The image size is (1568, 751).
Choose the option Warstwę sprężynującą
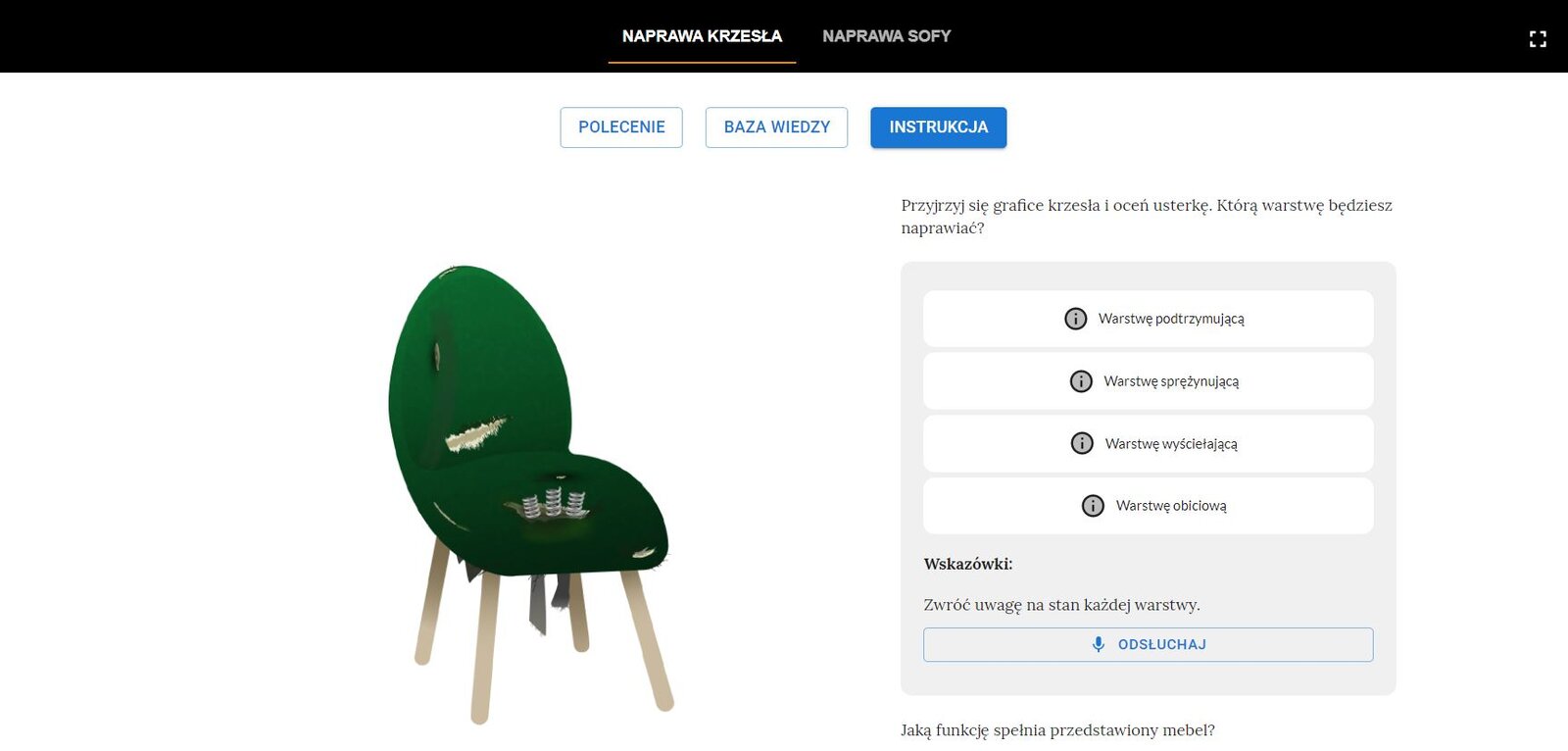coord(1148,381)
